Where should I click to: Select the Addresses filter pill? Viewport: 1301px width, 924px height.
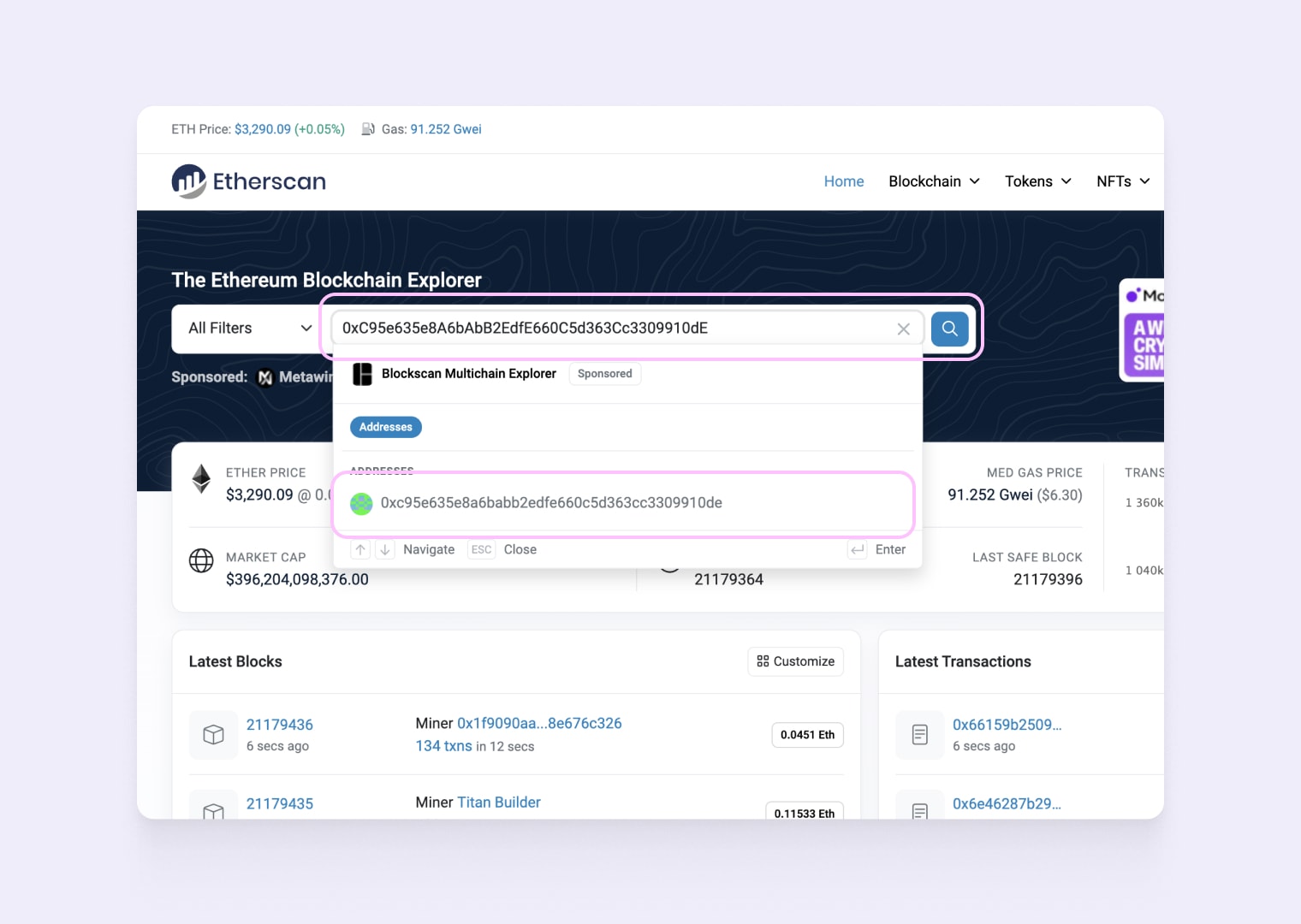point(386,427)
